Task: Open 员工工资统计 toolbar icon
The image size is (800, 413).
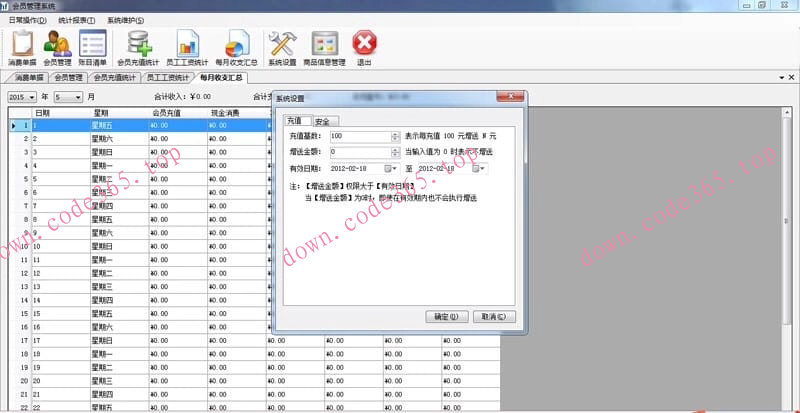Action: click(187, 48)
